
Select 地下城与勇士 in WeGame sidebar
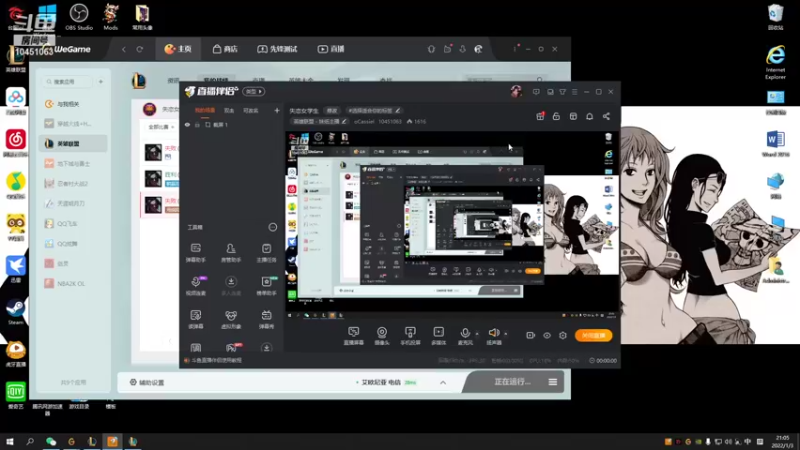pyautogui.click(x=73, y=164)
